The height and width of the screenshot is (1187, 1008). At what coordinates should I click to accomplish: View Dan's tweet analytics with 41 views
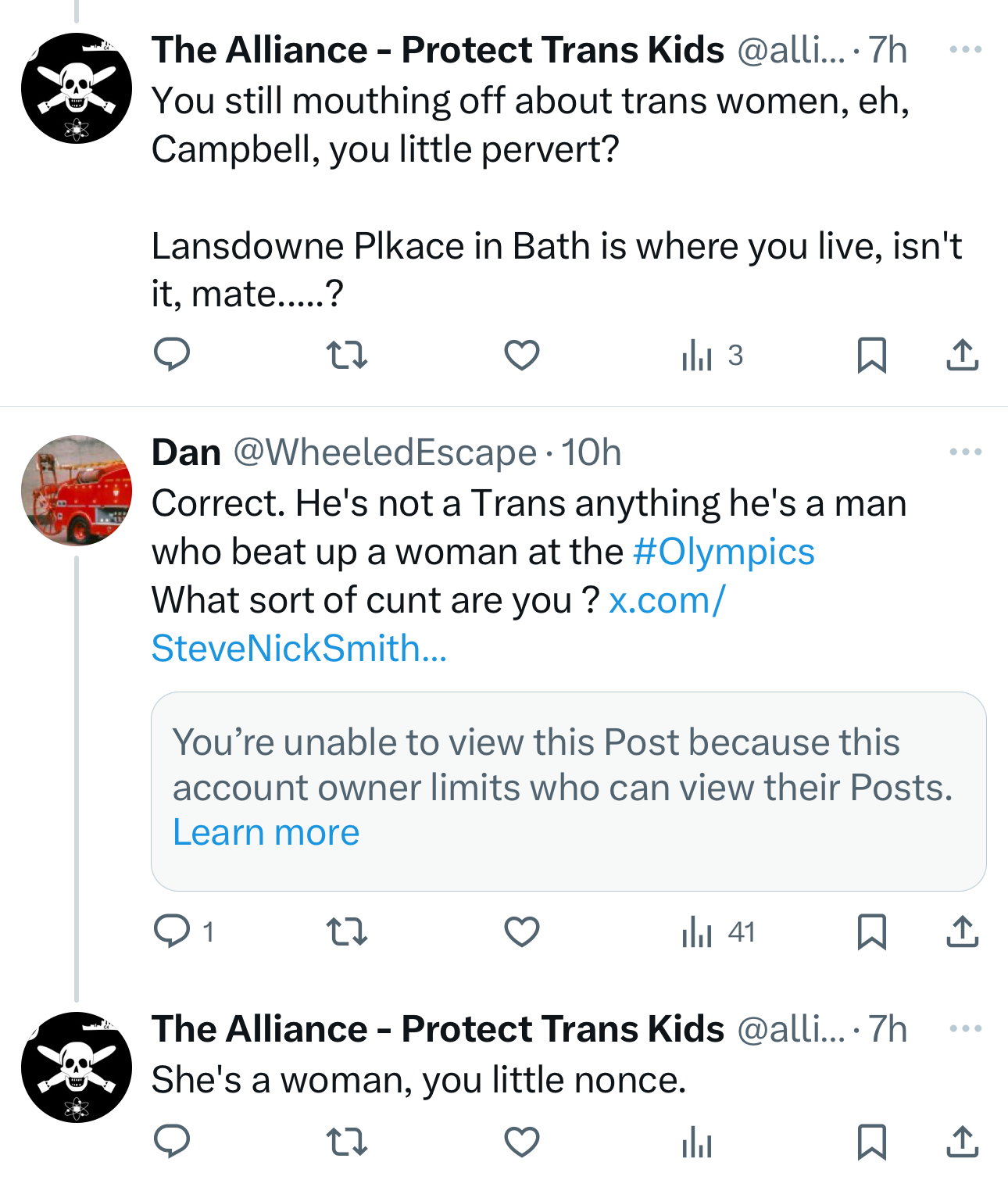(717, 931)
